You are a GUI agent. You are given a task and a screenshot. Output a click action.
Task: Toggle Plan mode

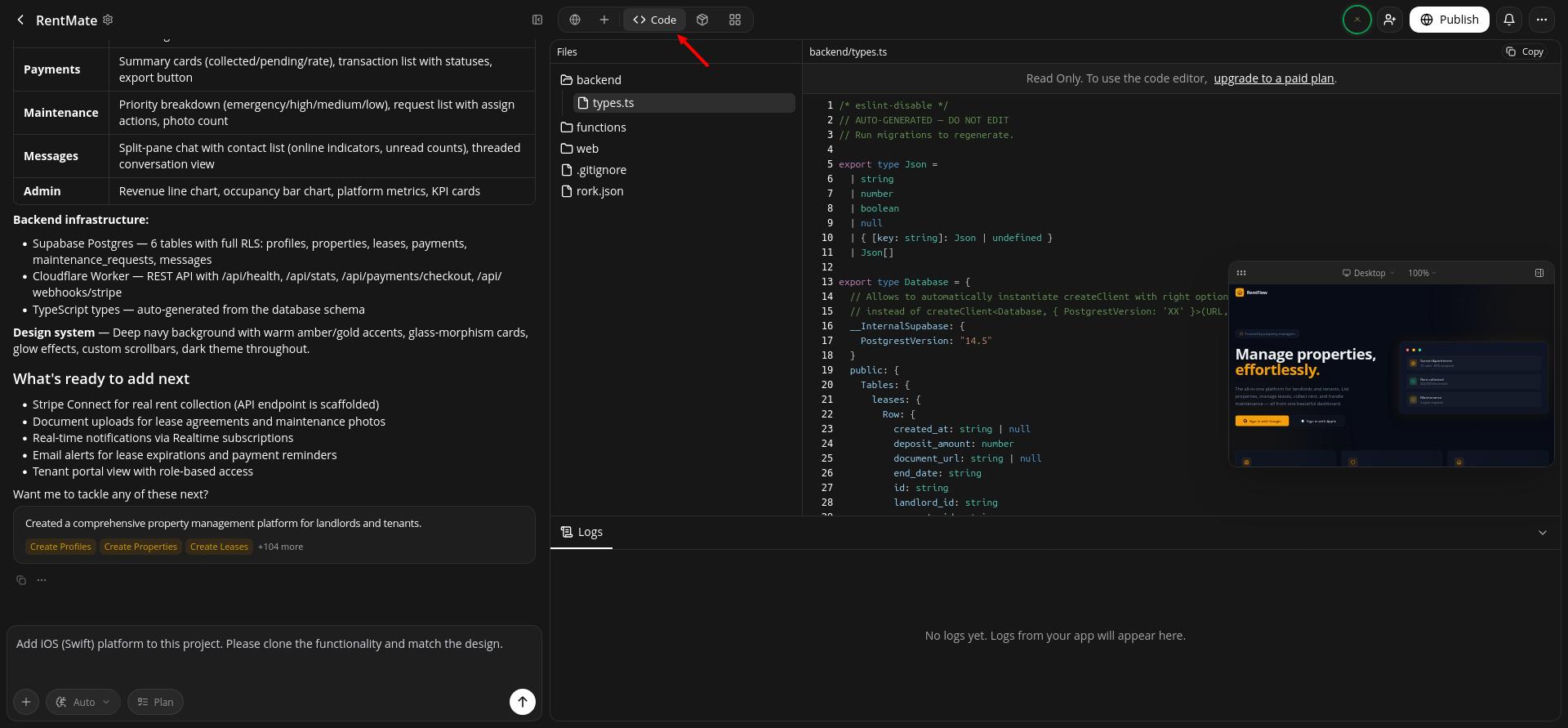155,702
